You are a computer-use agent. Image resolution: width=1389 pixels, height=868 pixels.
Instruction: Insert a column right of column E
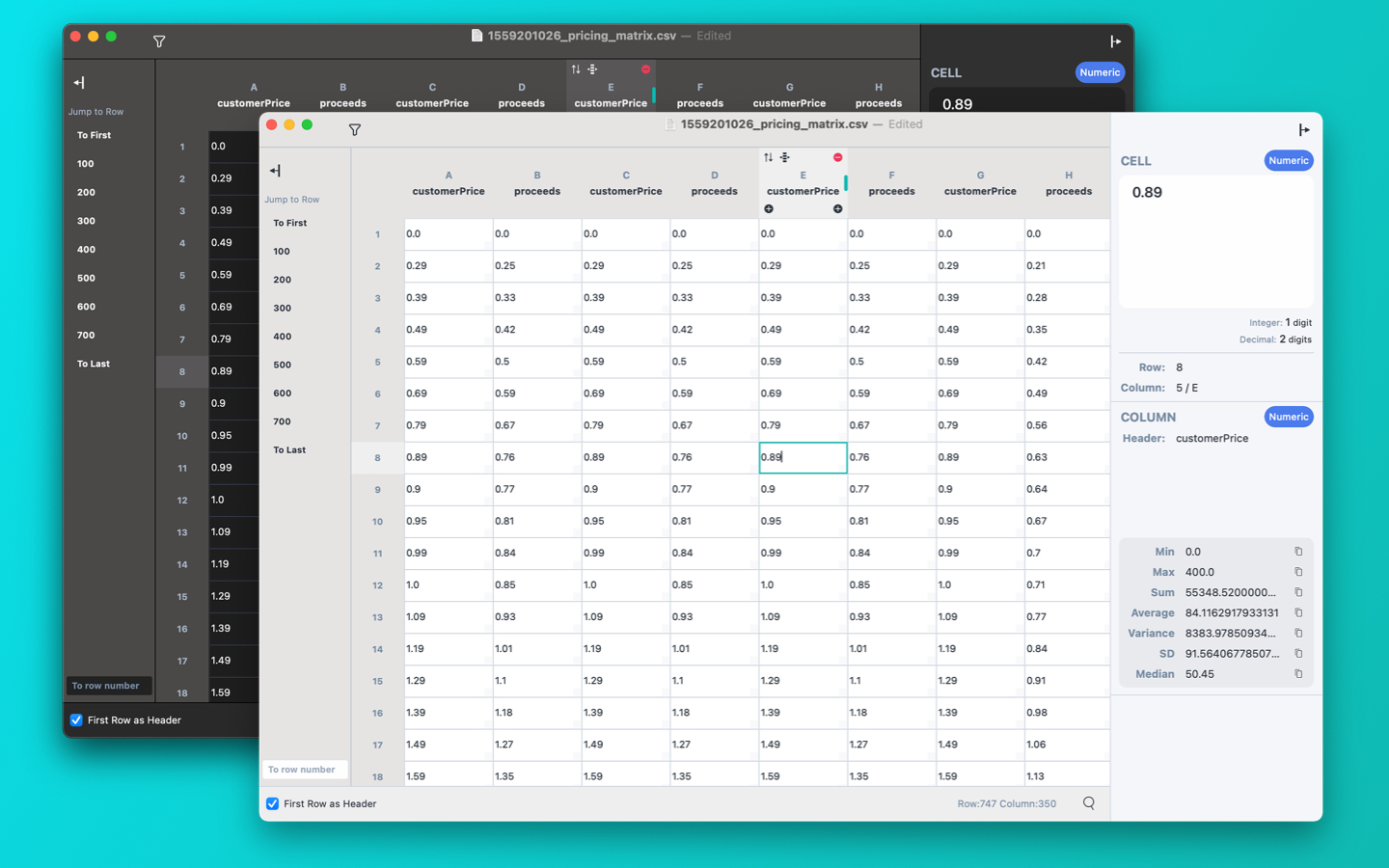(837, 208)
